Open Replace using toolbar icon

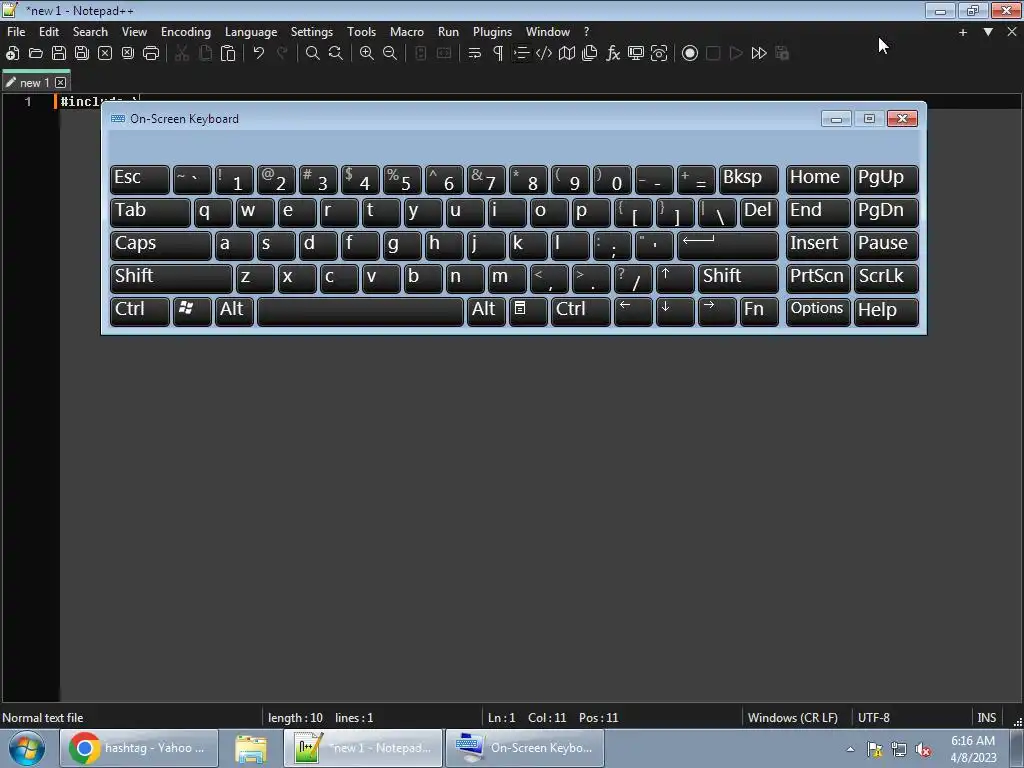point(336,54)
